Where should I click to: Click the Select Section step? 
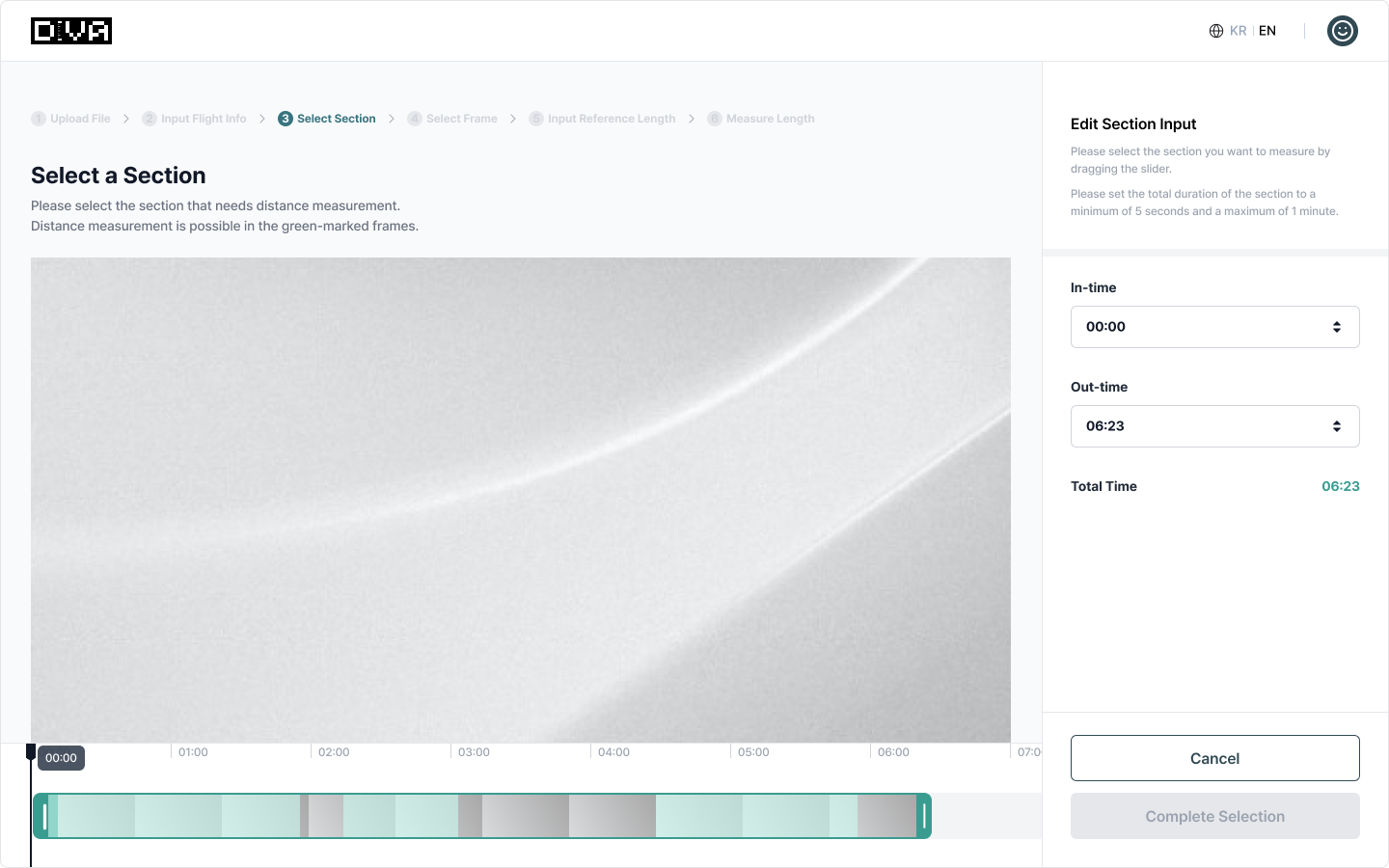coord(327,119)
